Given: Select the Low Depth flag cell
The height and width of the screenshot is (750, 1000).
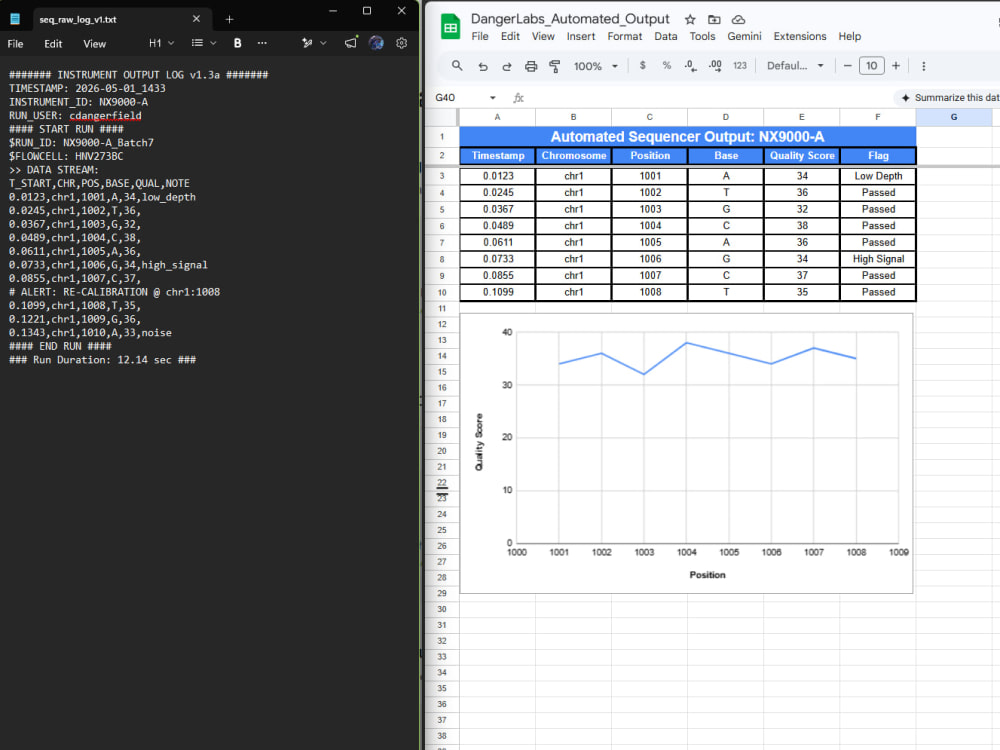Looking at the screenshot, I should (878, 176).
